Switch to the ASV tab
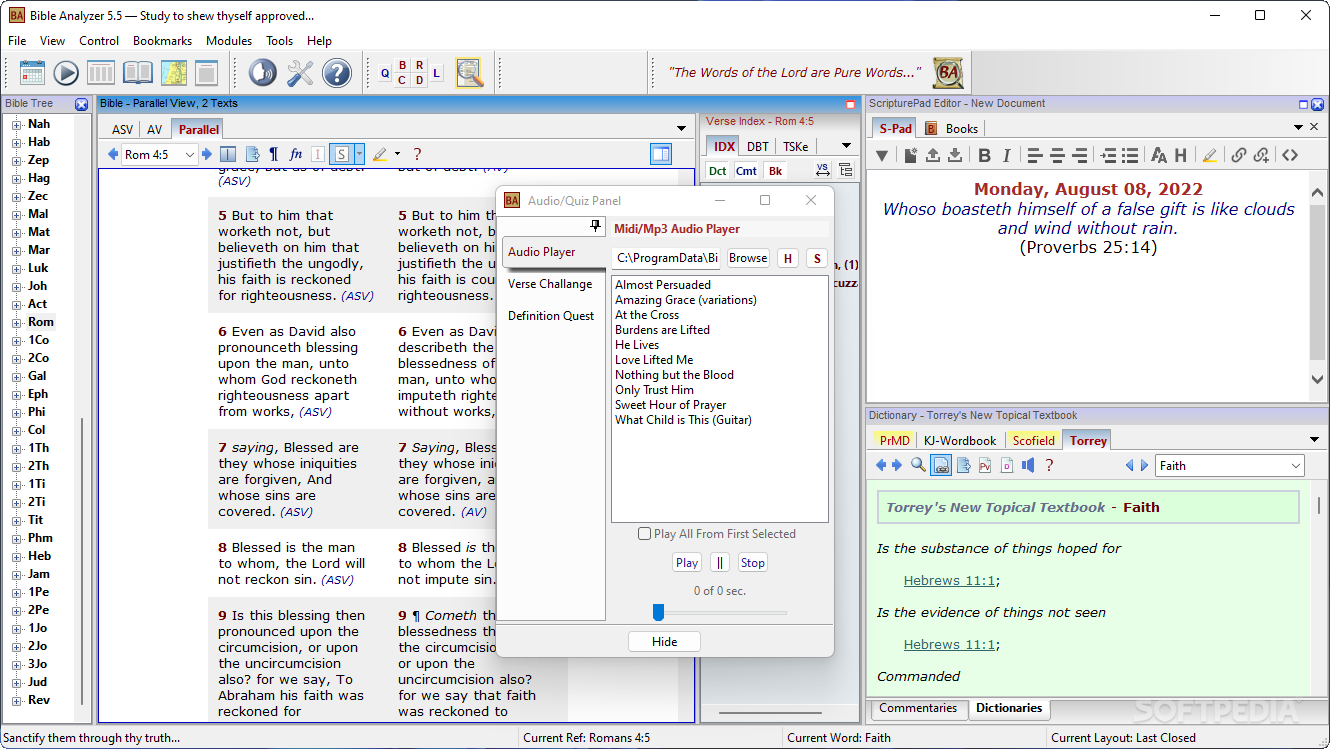 122,130
